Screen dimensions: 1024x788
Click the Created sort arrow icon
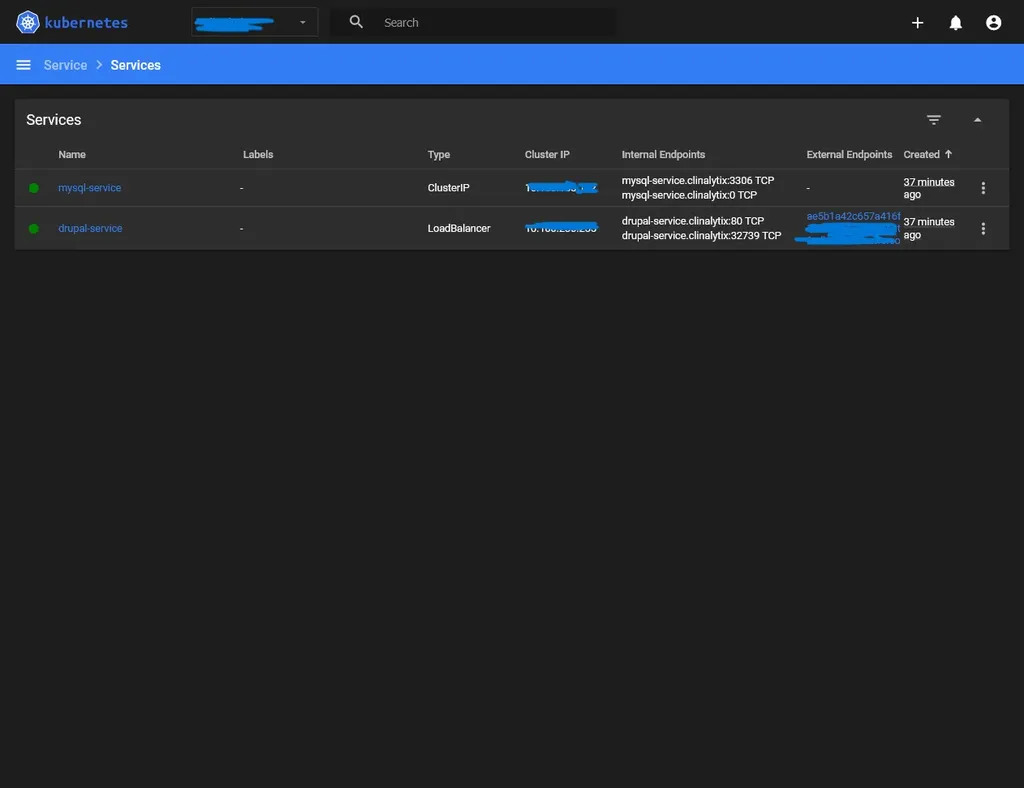point(948,154)
